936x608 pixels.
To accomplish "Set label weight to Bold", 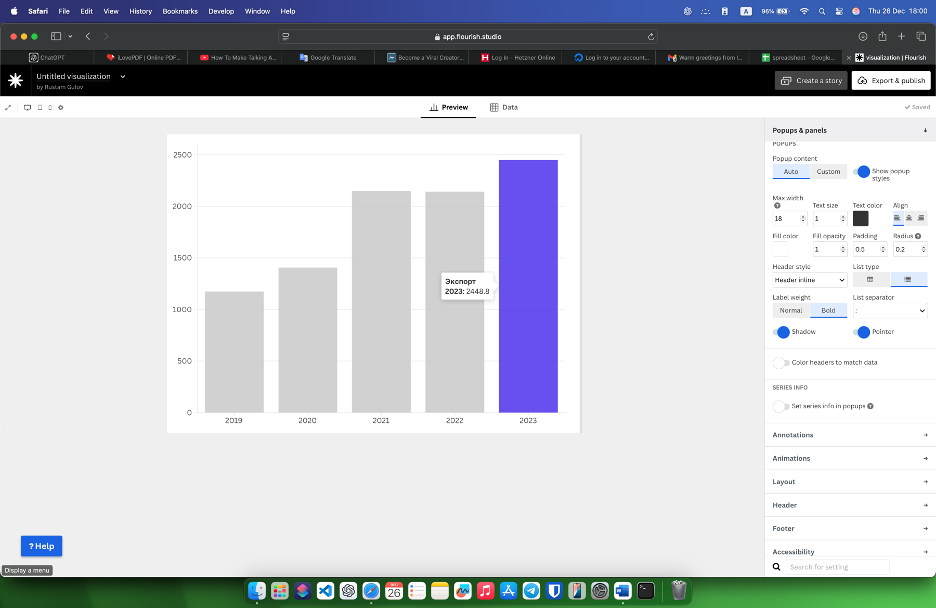I will click(829, 310).
